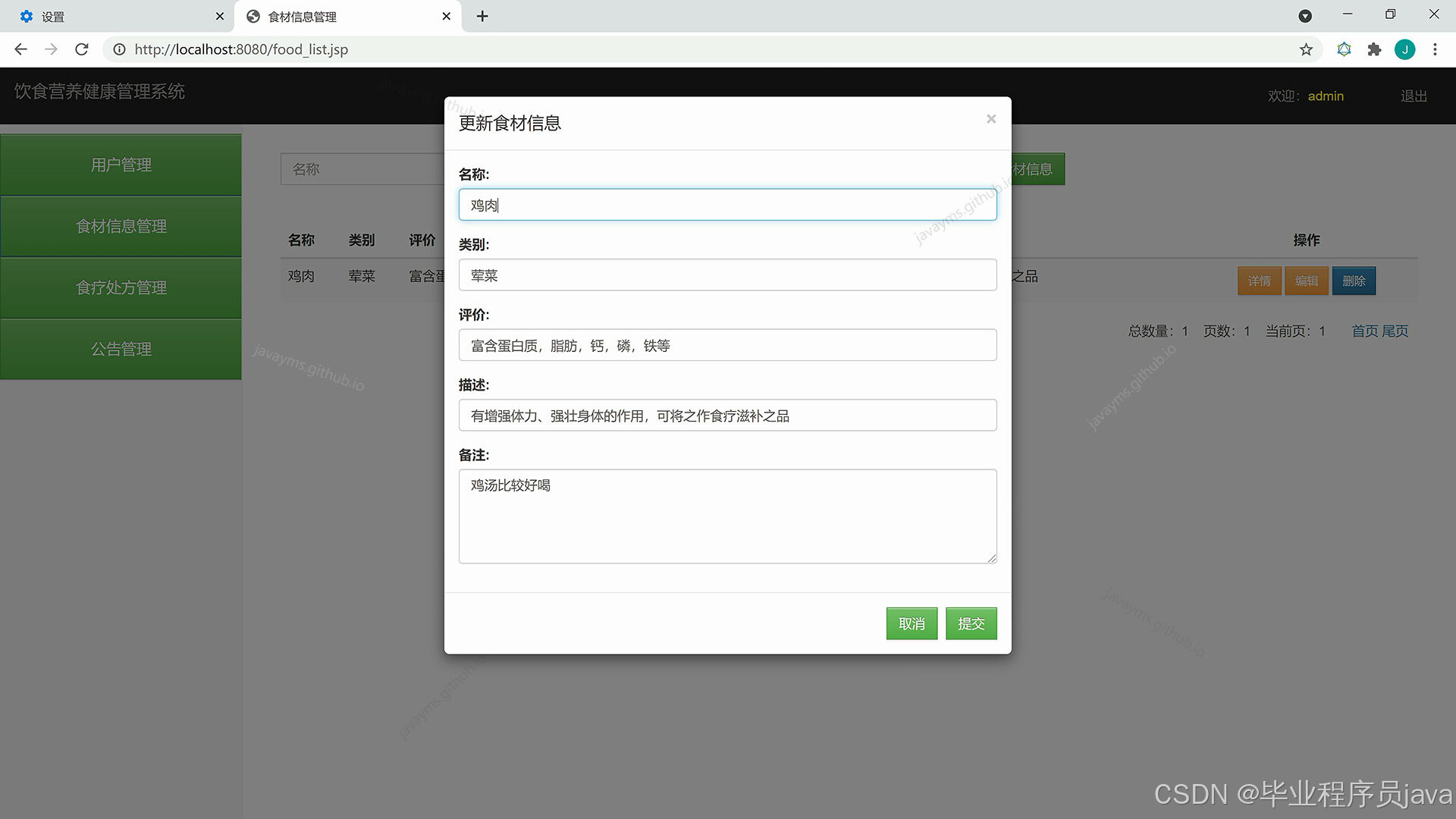Screen dimensions: 1456x819
Task: Click the 详情 button for 鸡肉 row
Action: tap(1260, 281)
